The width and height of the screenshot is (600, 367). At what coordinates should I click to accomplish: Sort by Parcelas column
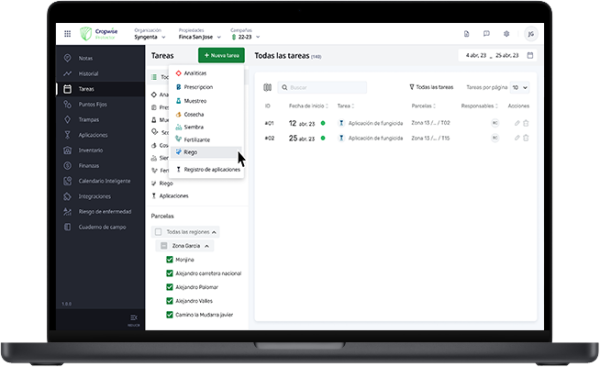click(x=424, y=106)
